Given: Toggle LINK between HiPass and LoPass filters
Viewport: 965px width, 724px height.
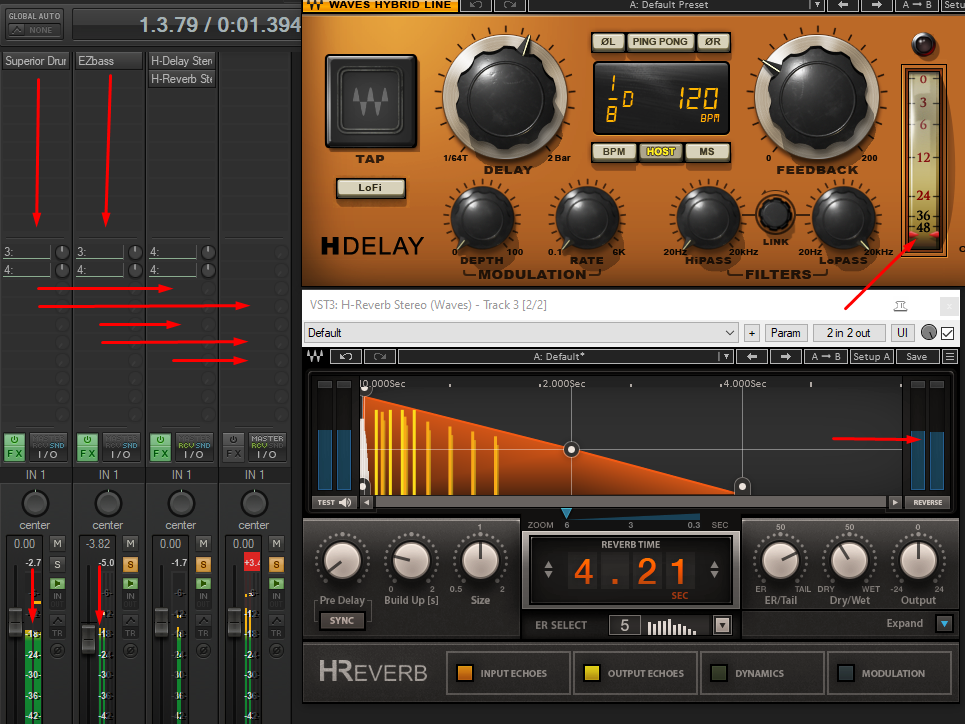Looking at the screenshot, I should click(x=775, y=214).
